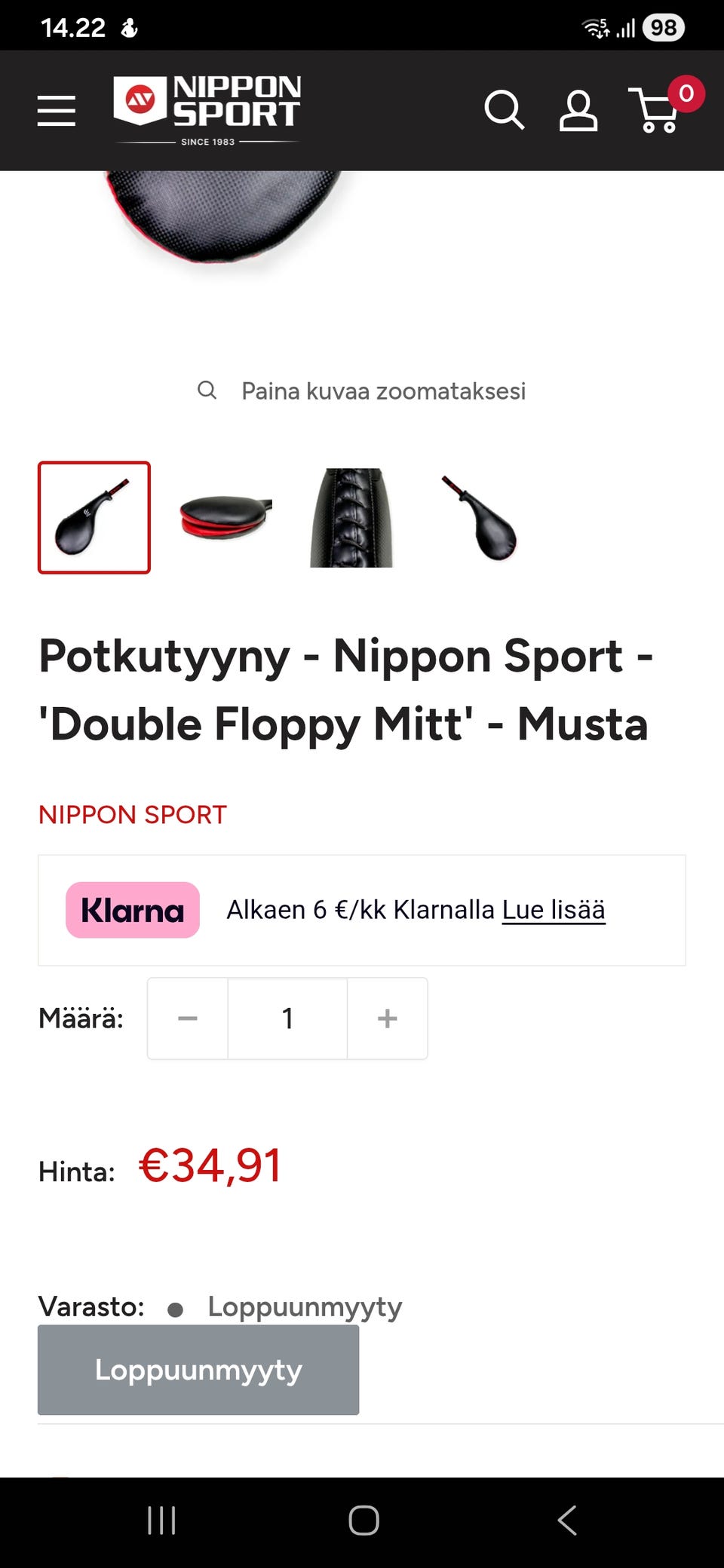Select the first mitt thumbnail
724x1568 pixels.
point(94,517)
